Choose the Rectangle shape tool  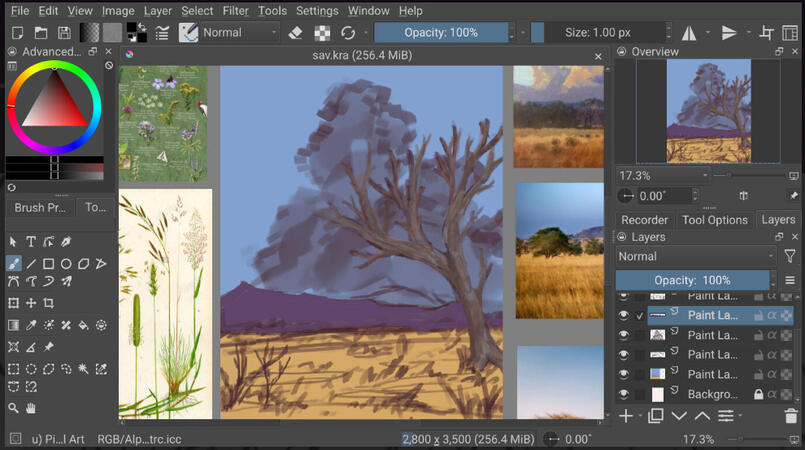point(48,264)
